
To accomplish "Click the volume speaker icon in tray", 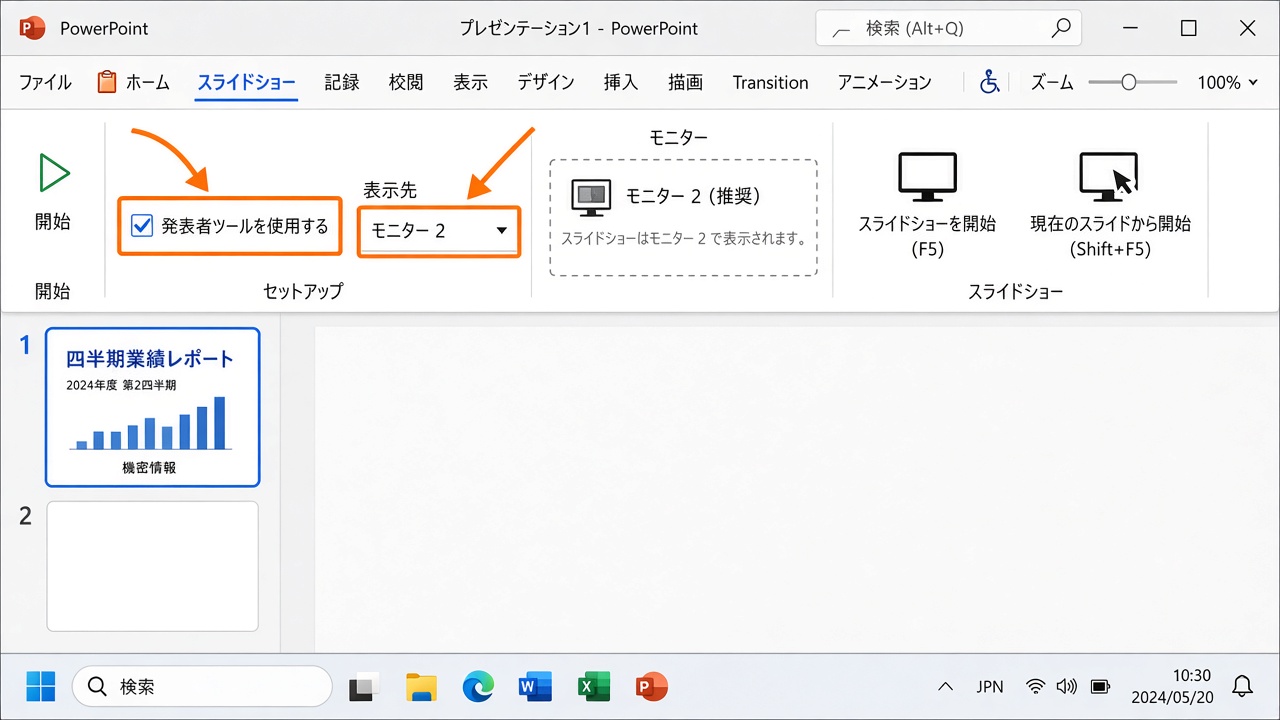I will point(1067,687).
